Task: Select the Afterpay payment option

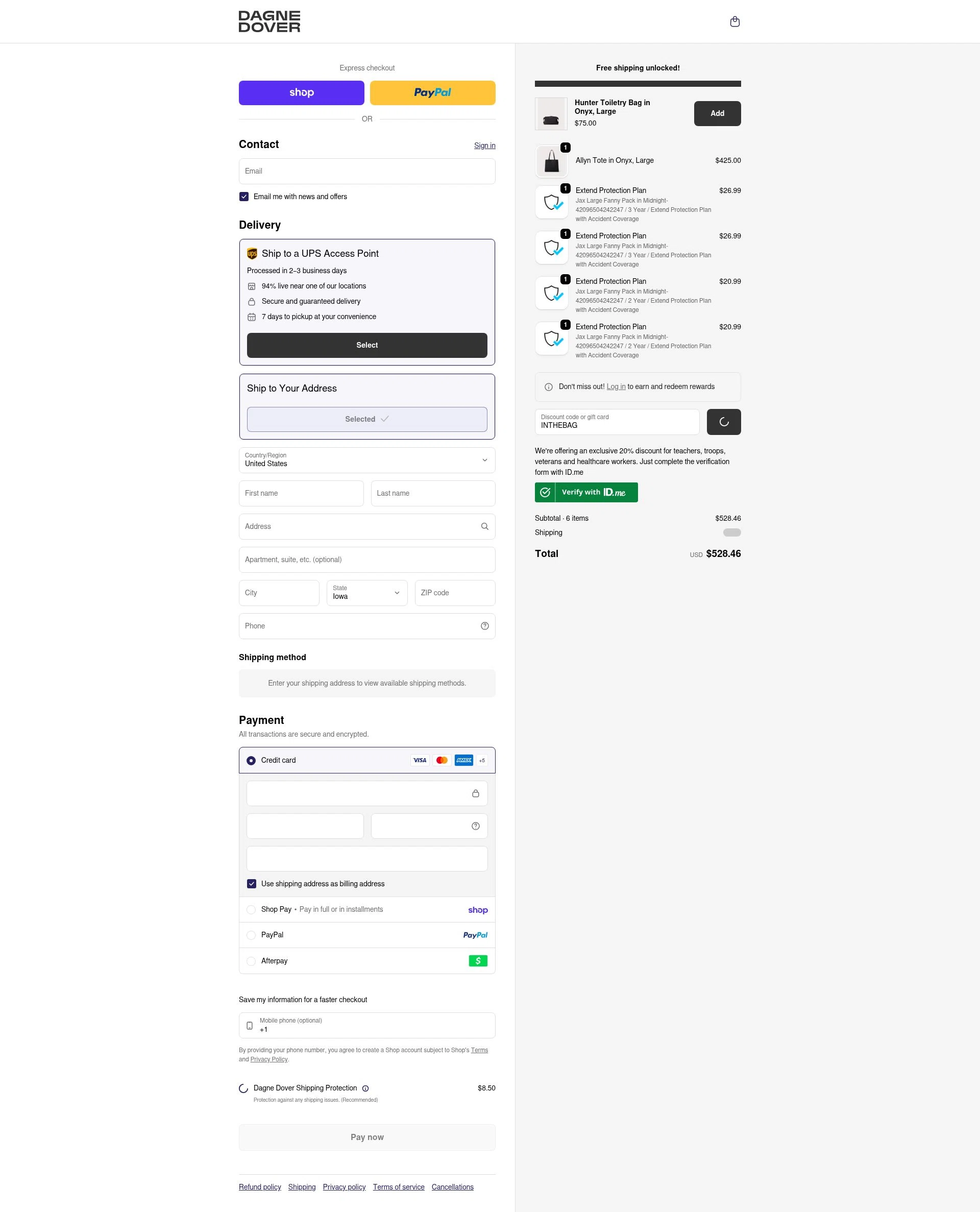Action: coord(367,961)
